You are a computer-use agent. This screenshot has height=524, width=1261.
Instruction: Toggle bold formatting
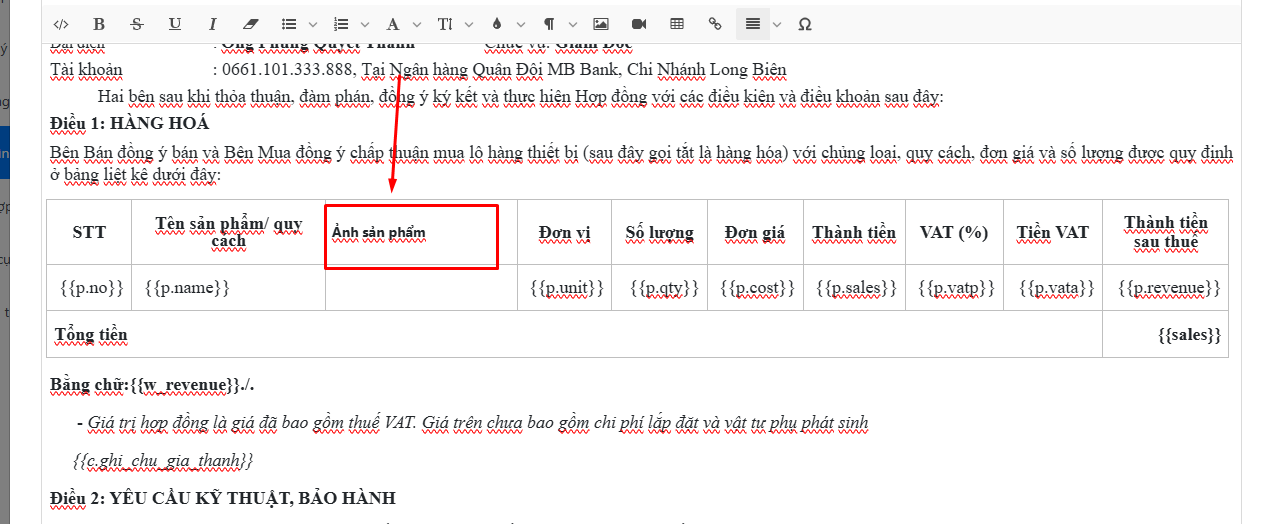point(98,24)
